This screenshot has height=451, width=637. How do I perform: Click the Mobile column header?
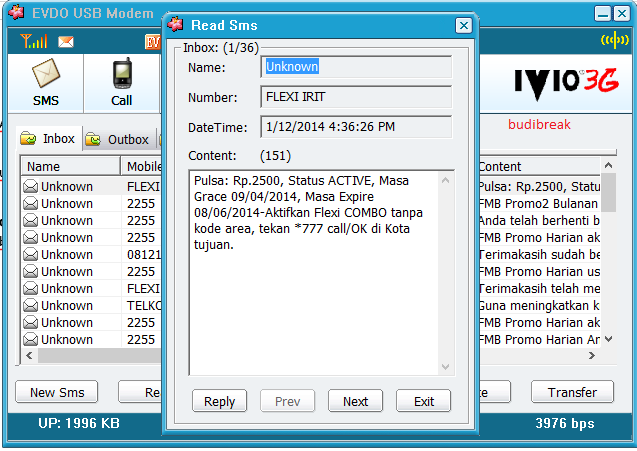point(141,167)
